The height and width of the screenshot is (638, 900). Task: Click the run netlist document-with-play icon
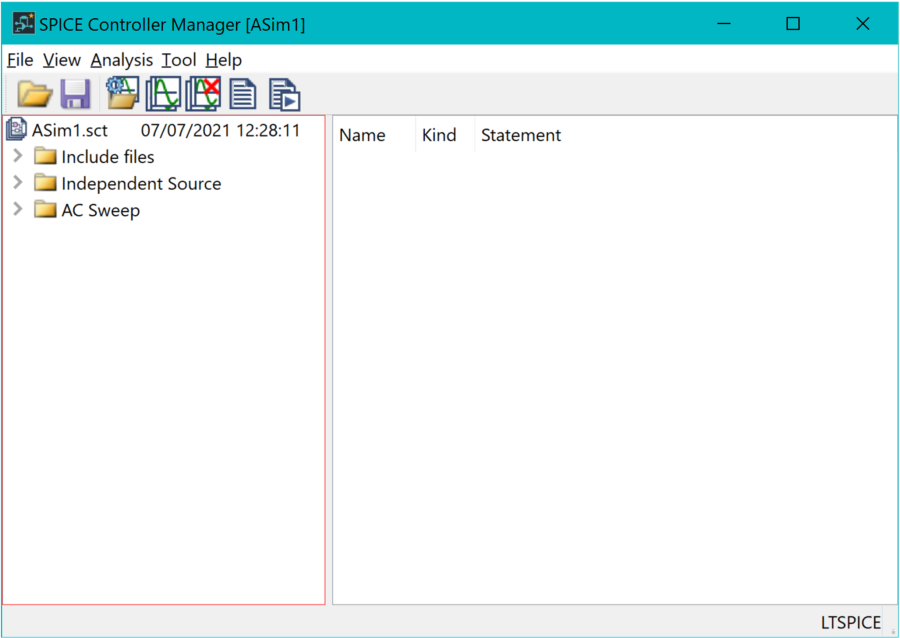284,95
